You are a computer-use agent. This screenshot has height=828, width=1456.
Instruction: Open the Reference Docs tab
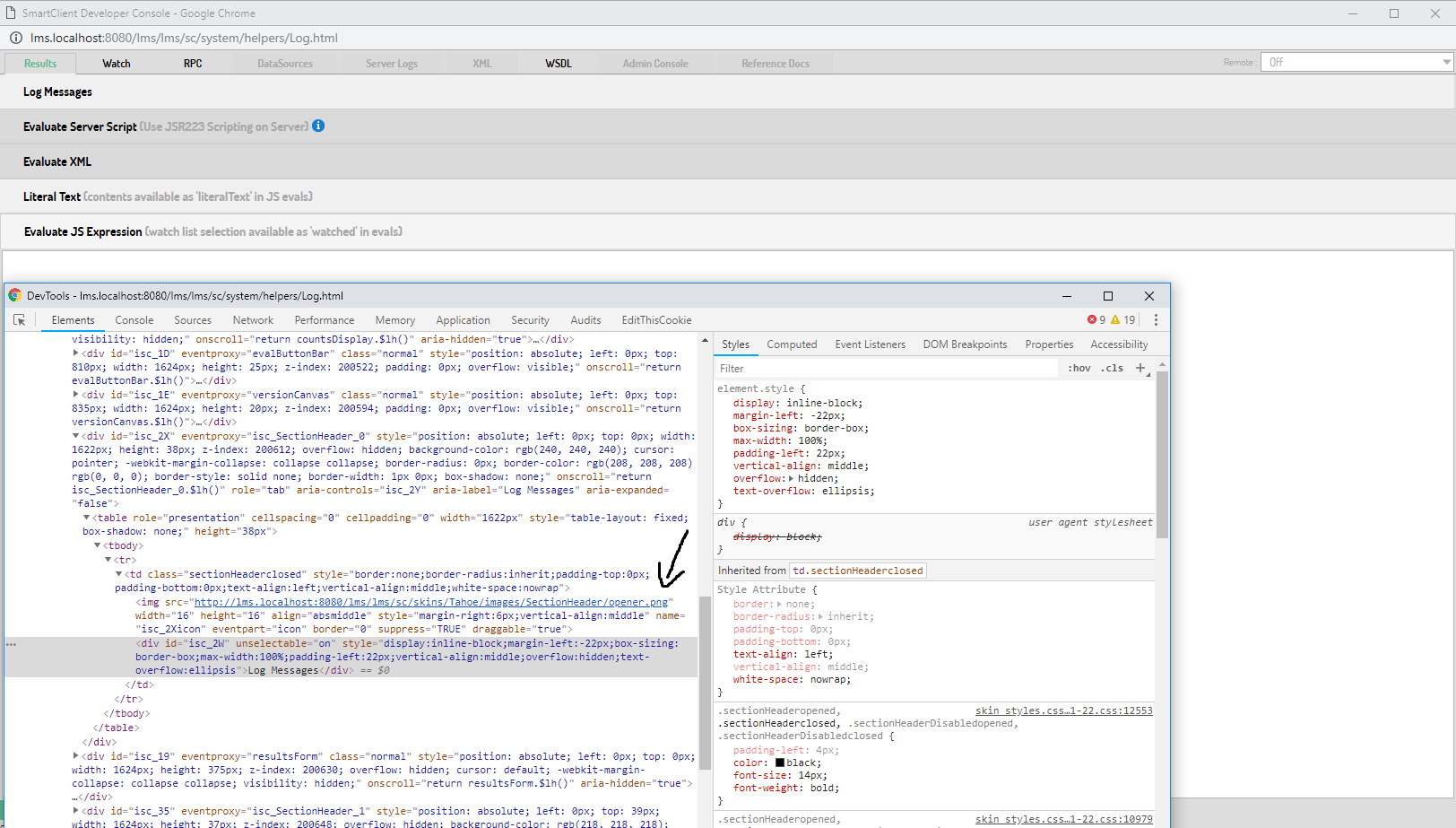[x=776, y=64]
